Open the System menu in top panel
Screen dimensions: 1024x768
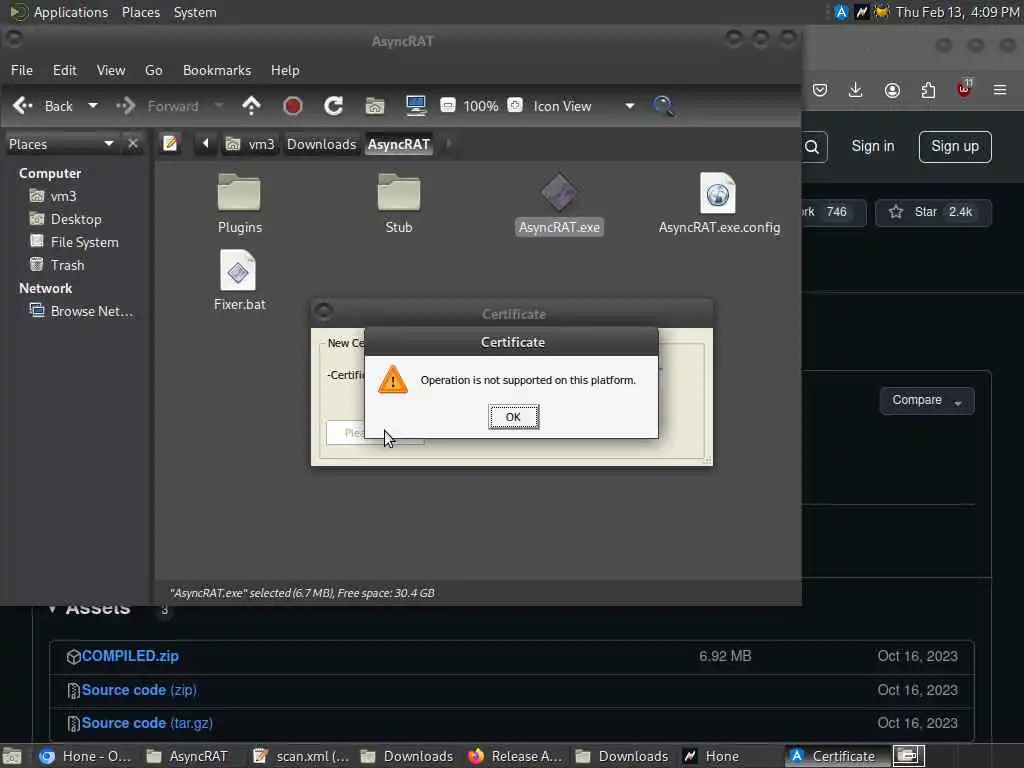pyautogui.click(x=195, y=12)
